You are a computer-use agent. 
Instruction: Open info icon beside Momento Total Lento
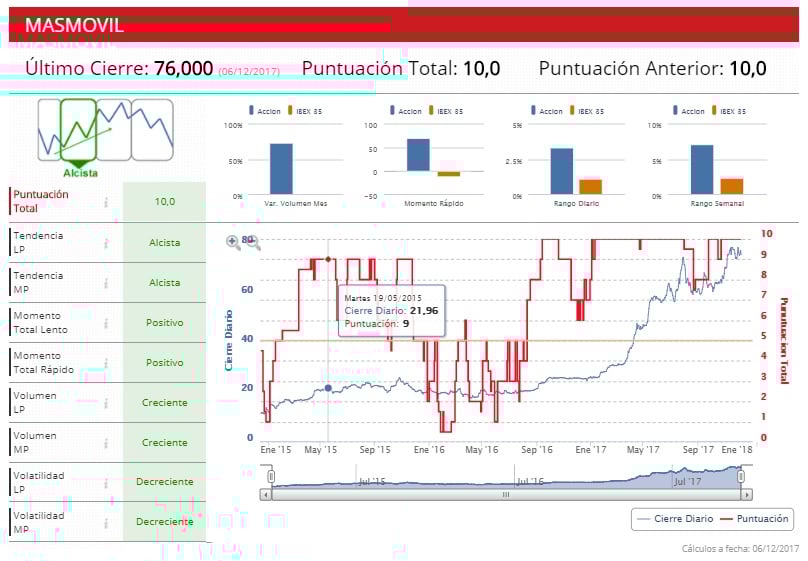click(x=106, y=323)
